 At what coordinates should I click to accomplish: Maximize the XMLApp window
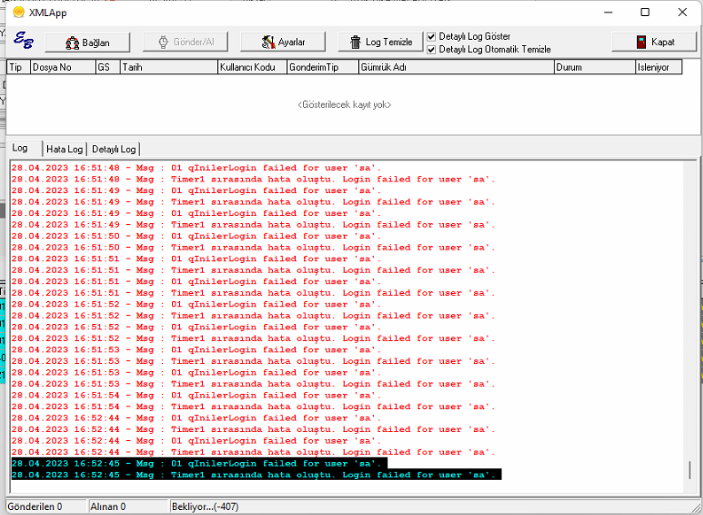tap(645, 12)
